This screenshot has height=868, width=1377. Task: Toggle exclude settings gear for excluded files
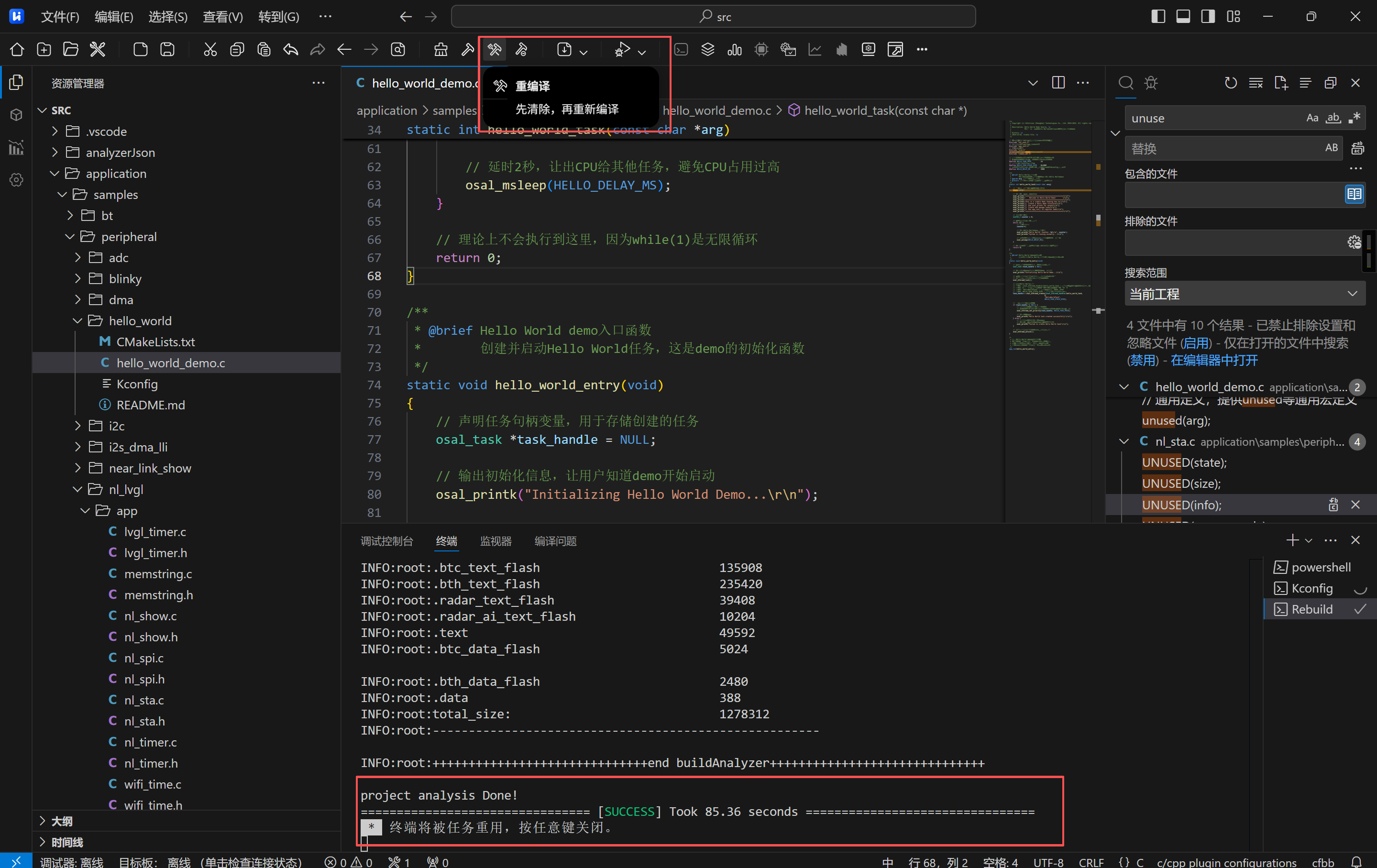point(1354,242)
